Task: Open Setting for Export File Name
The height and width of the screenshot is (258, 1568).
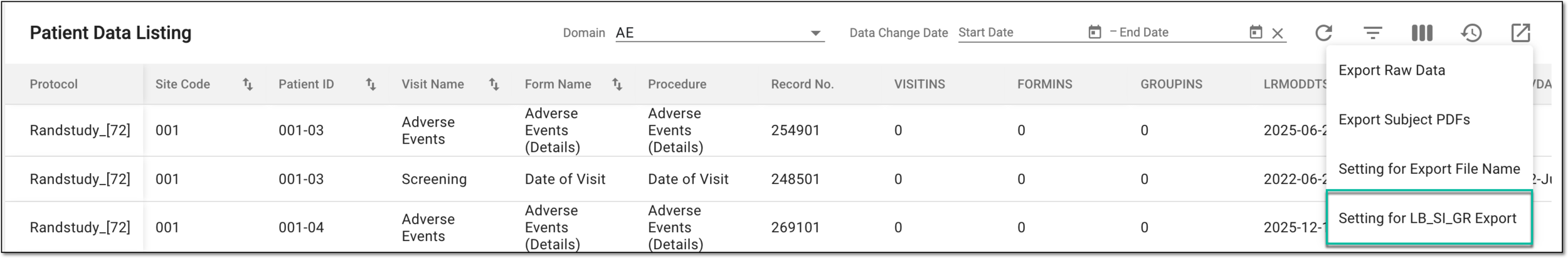Action: pos(1429,169)
